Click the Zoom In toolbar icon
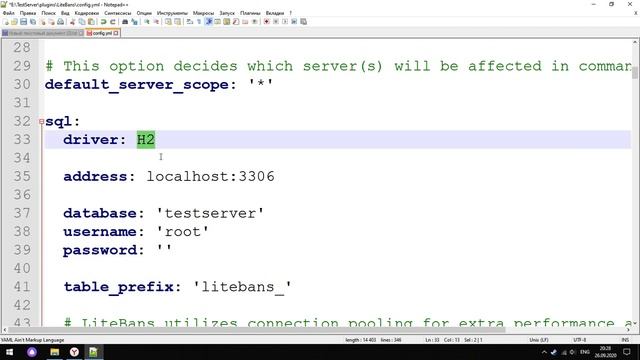Image resolution: width=640 pixels, height=360 pixels. click(147, 22)
